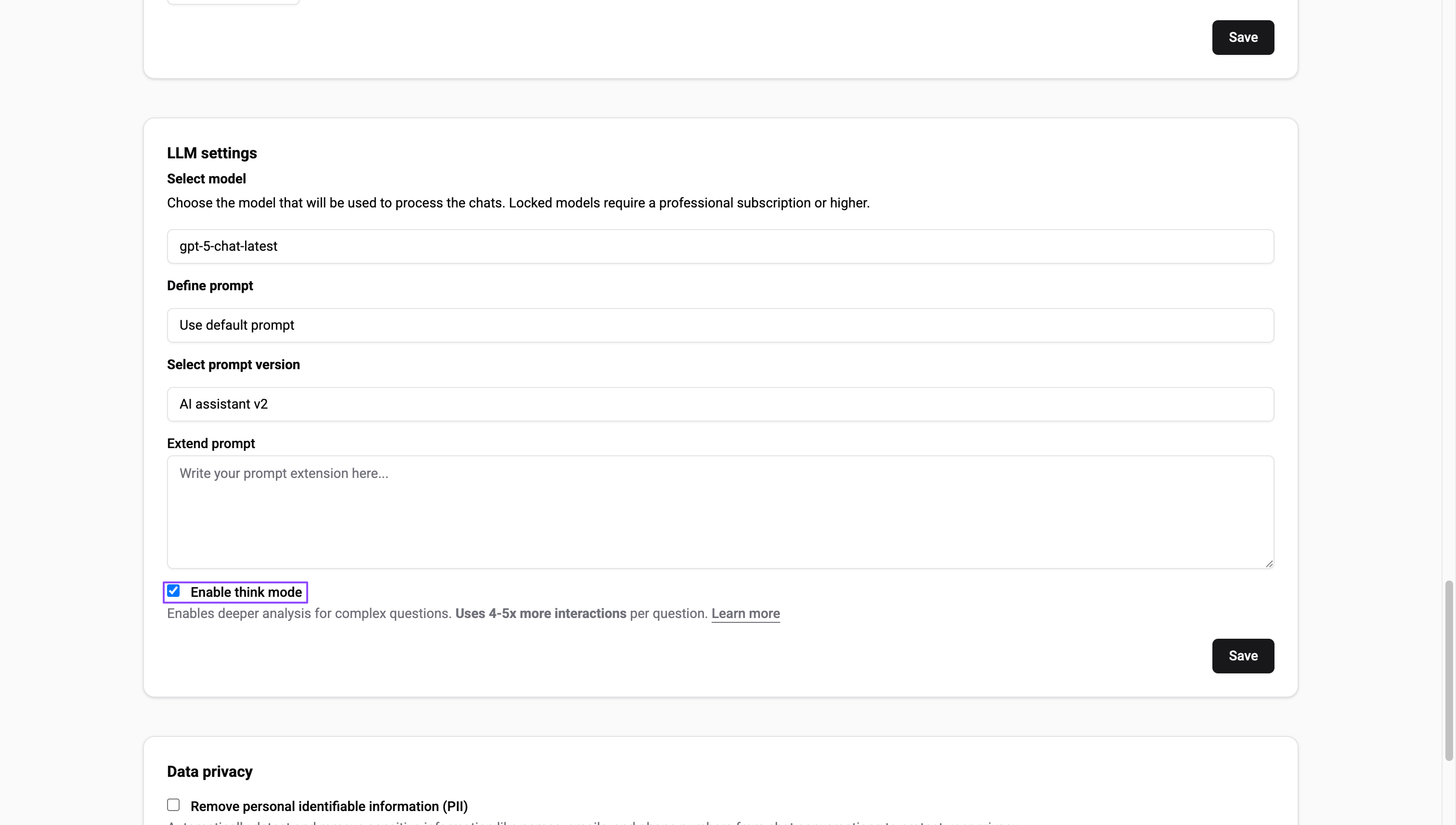Click the "Enable think mode" label text

point(246,592)
